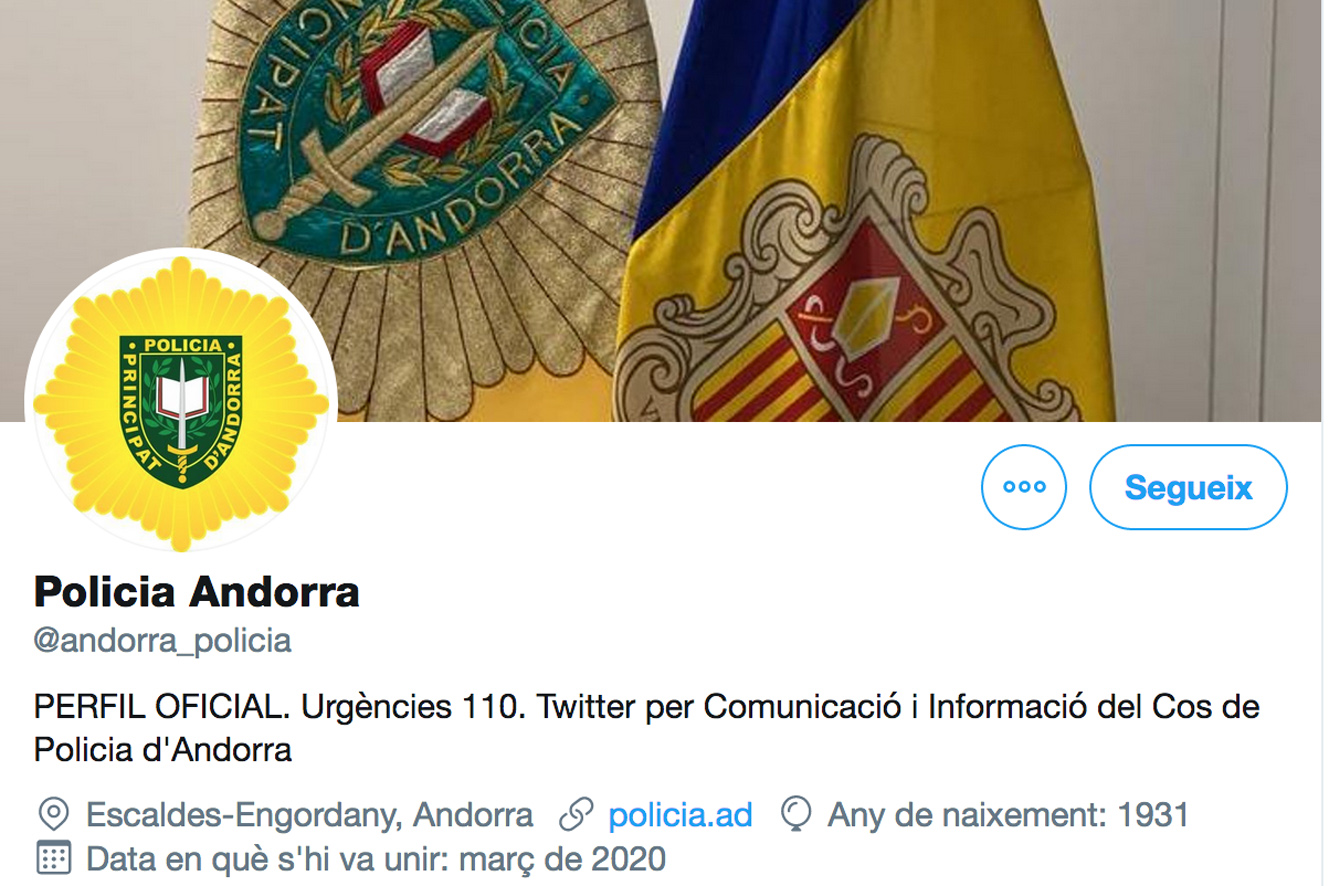Open the three-dot more options button
The image size is (1329, 886).
(x=1025, y=487)
